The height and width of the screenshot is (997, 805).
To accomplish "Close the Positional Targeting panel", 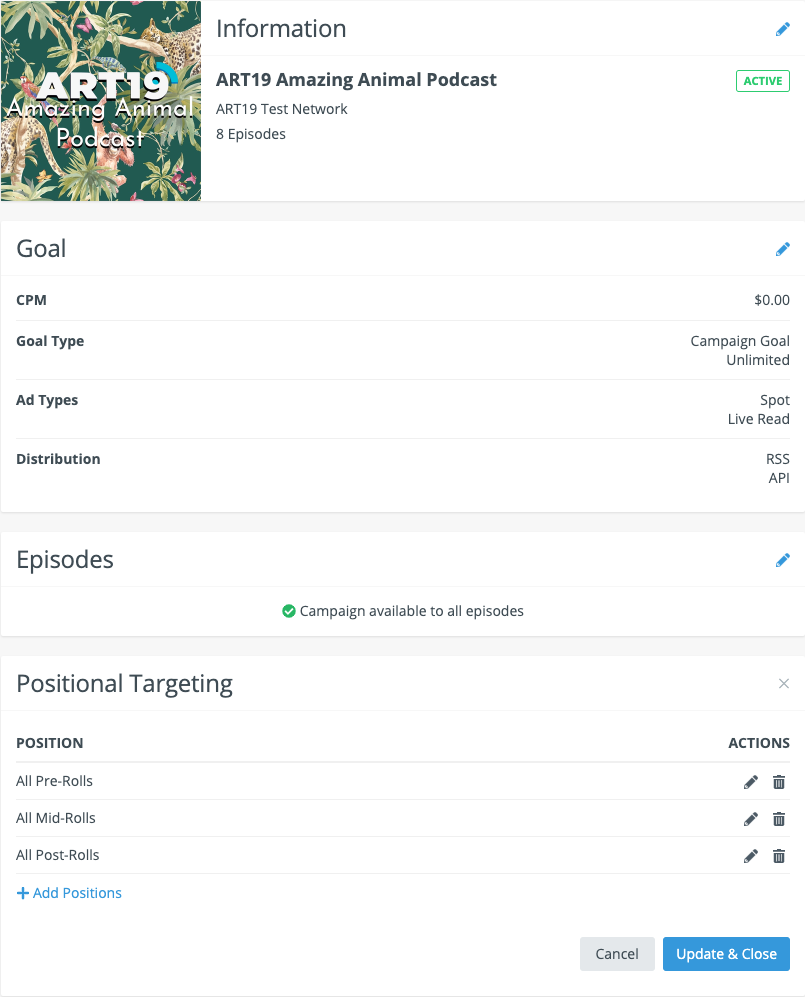I will point(784,684).
